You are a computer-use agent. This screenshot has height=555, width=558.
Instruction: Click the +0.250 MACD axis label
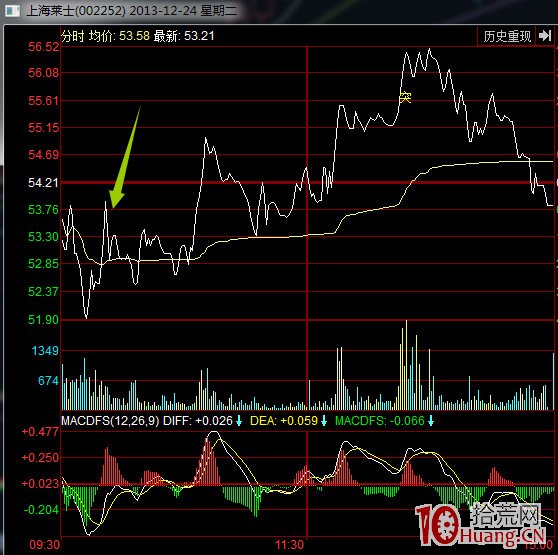pyautogui.click(x=40, y=458)
